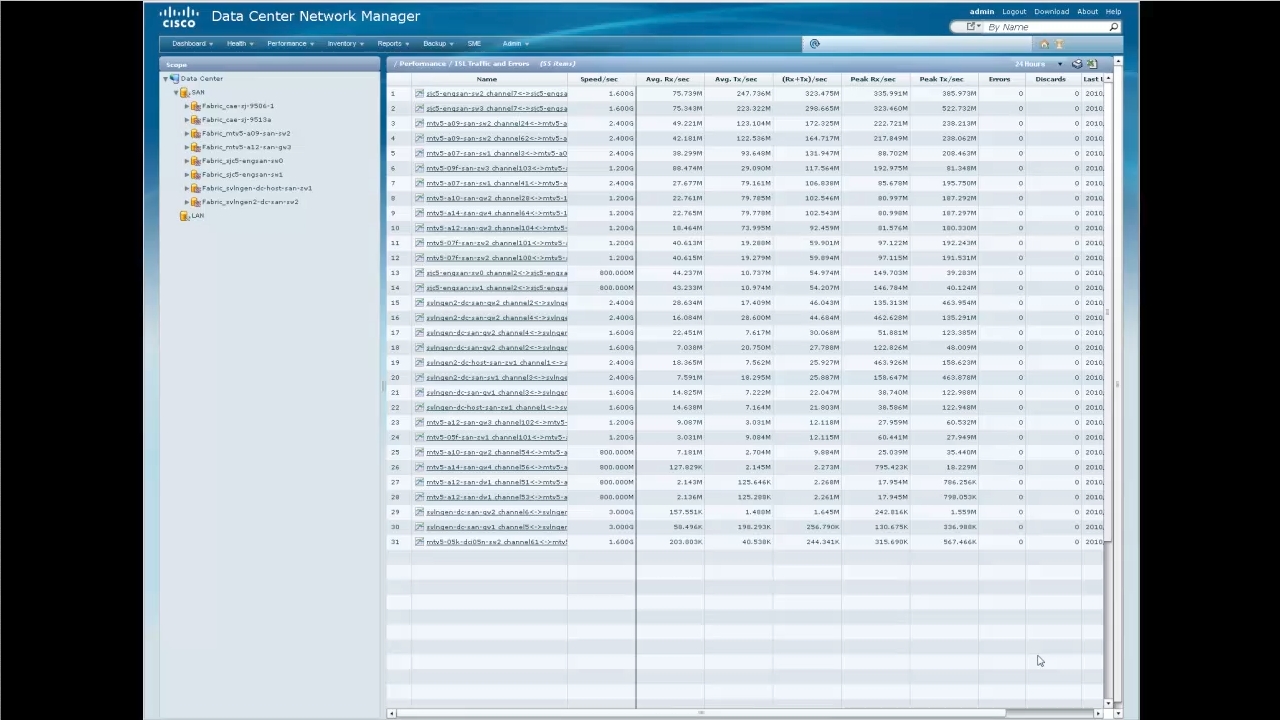Viewport: 1280px width, 720px height.
Task: Click the Help link
Action: 1113,12
